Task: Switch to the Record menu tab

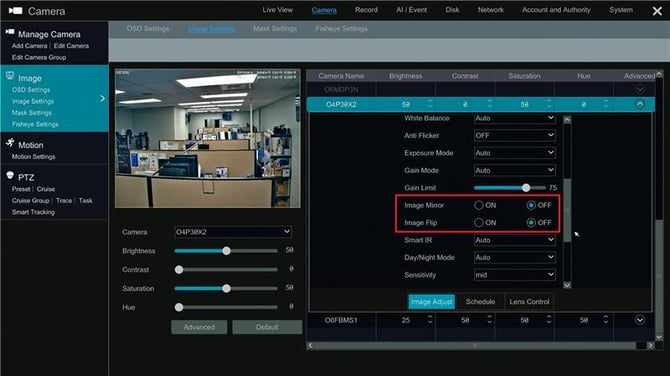Action: coord(366,10)
